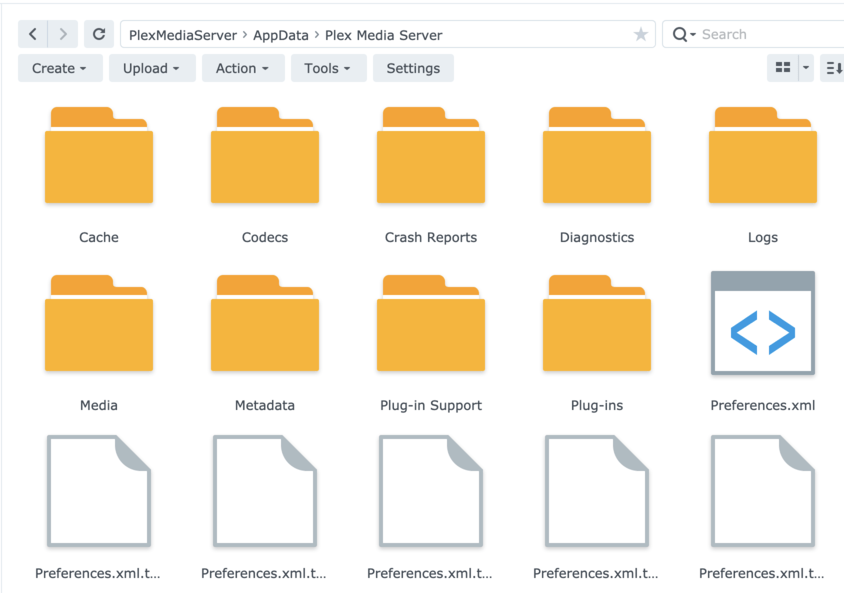This screenshot has height=593, width=844.
Task: Click the Cache folder name
Action: pos(99,237)
